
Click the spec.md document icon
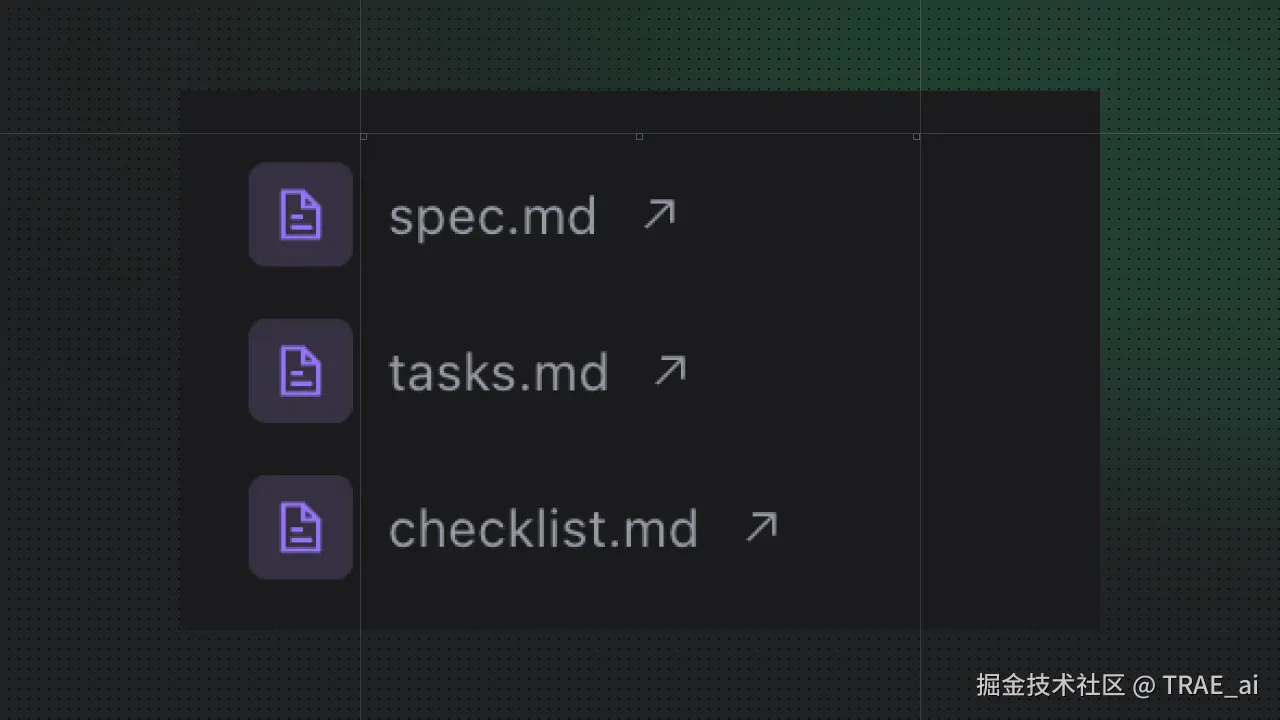click(301, 215)
